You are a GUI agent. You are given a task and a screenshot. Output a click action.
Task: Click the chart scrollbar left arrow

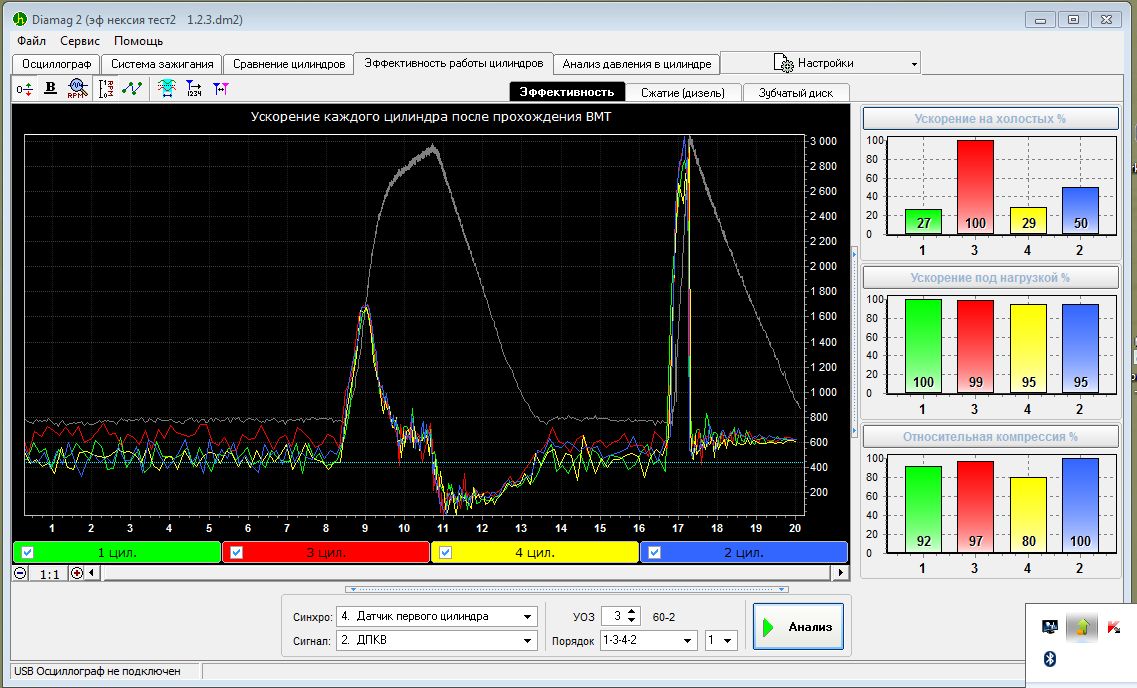[x=92, y=573]
